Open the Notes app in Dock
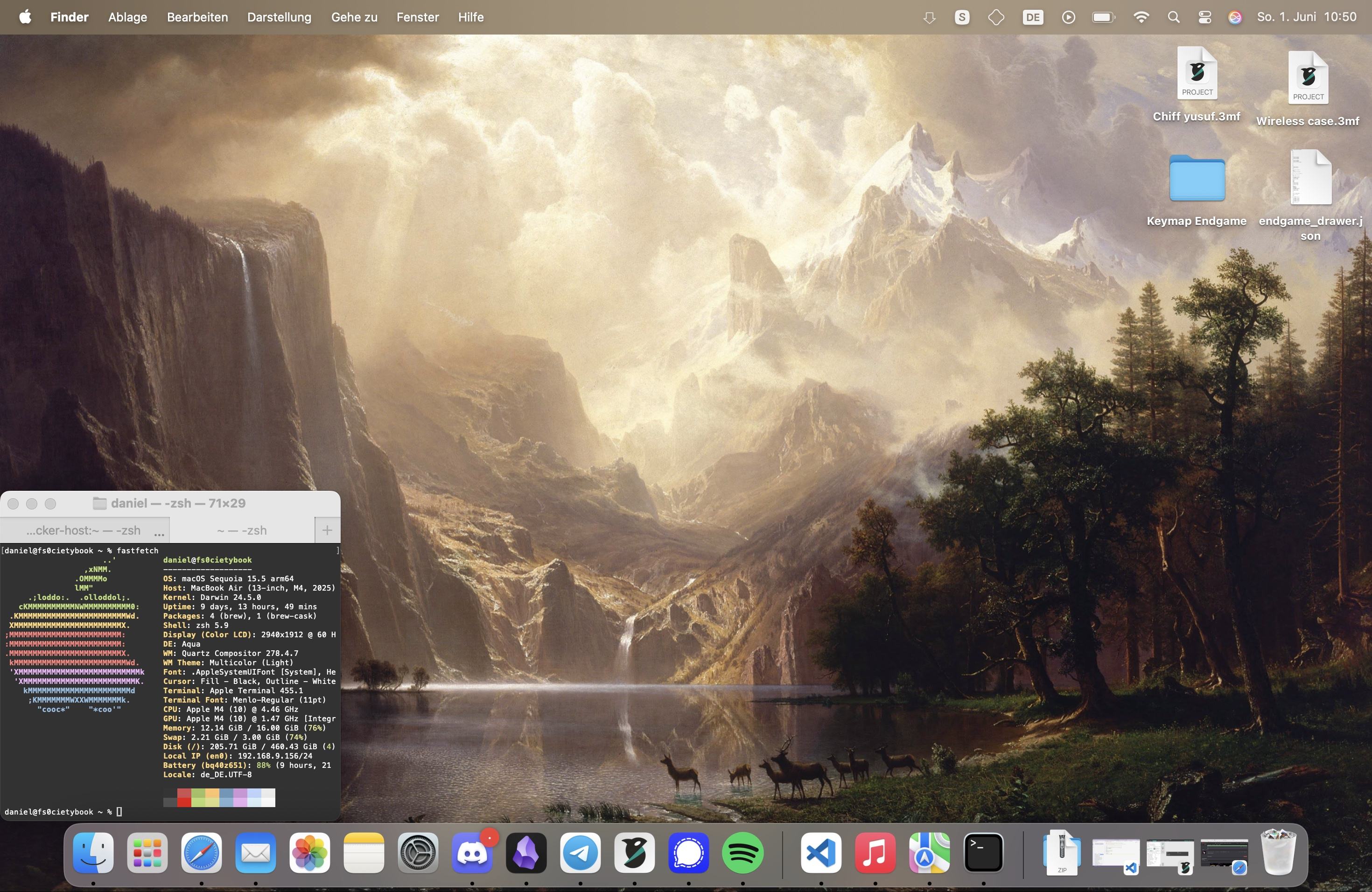 [364, 852]
